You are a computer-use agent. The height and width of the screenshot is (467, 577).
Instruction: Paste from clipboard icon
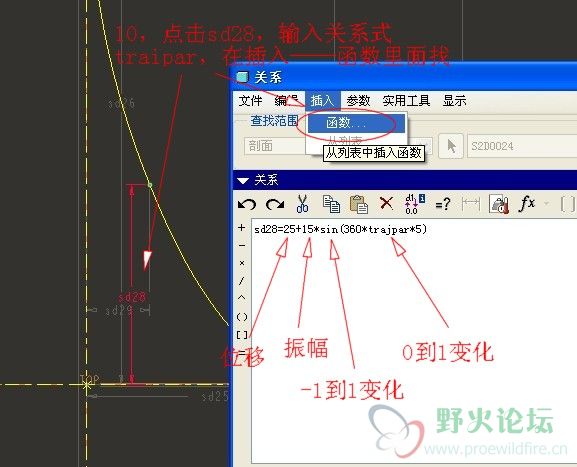pyautogui.click(x=358, y=204)
